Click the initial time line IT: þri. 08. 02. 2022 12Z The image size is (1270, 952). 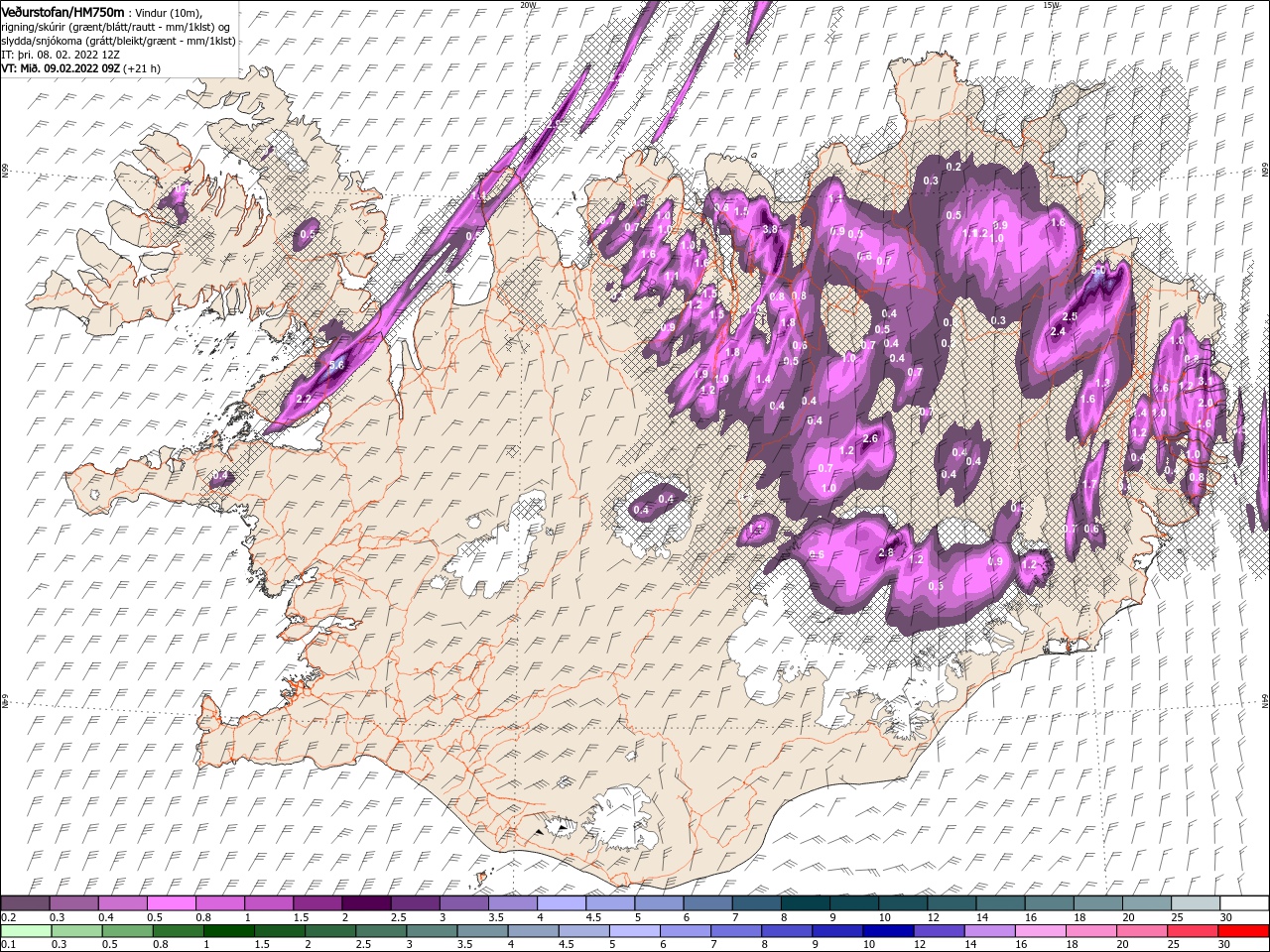click(61, 55)
